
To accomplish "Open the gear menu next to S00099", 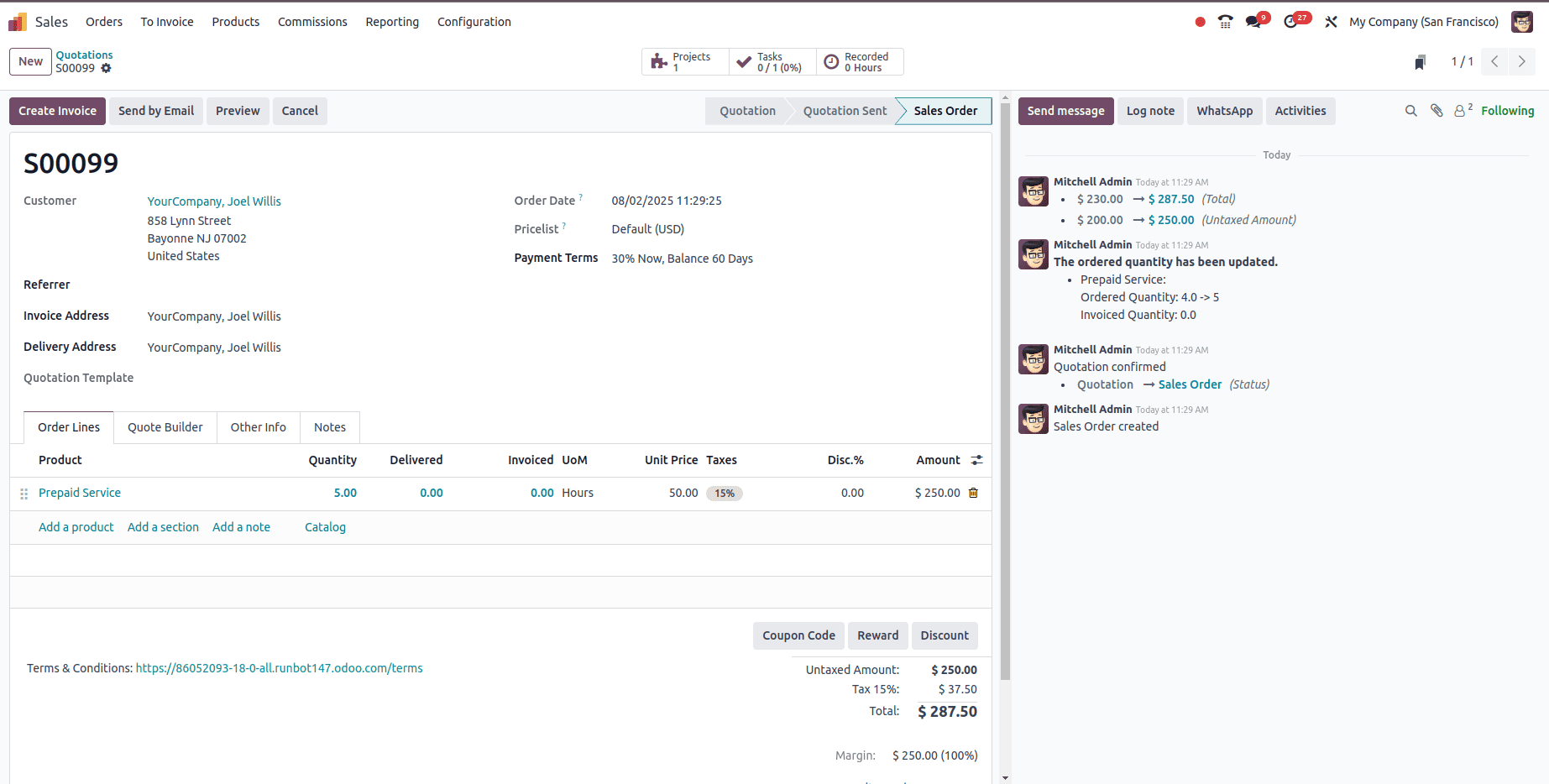I will 106,68.
